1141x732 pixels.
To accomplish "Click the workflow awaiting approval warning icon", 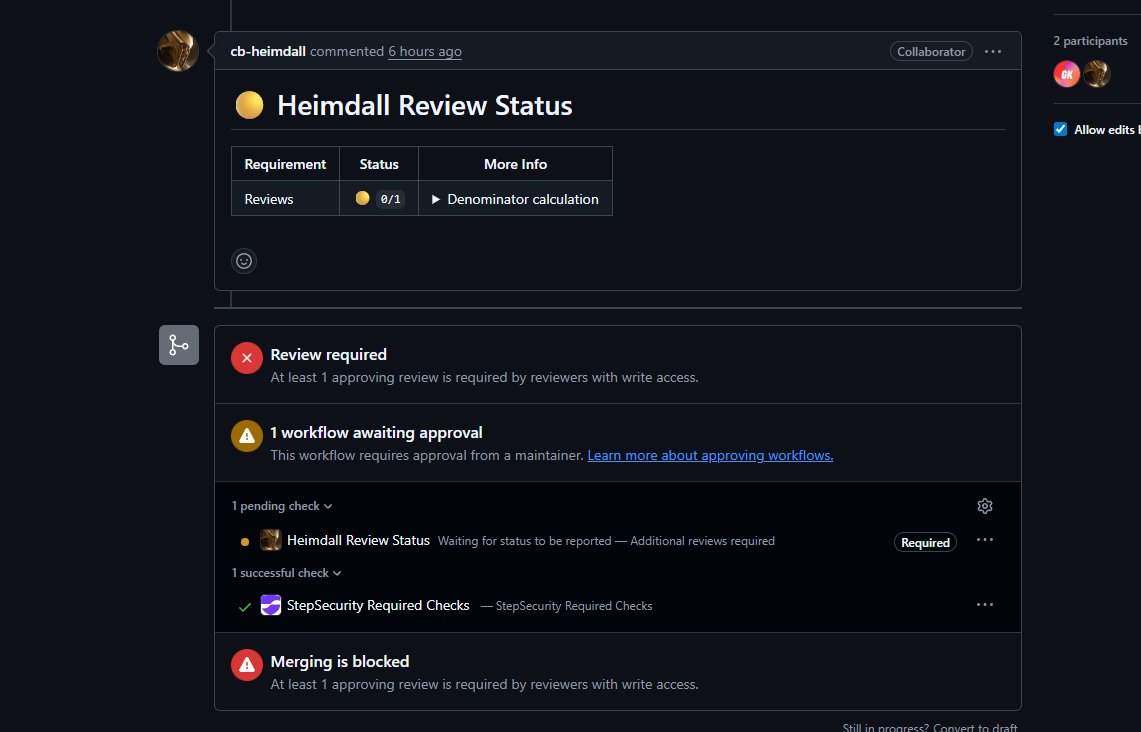I will (x=247, y=436).
